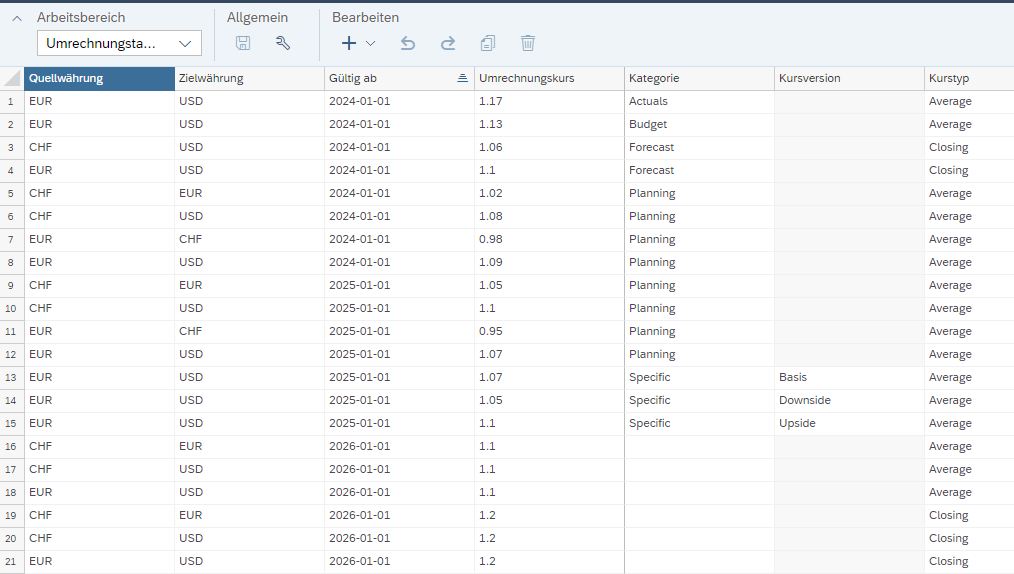Click the Budget category cell in row 2
1014x574 pixels.
pyautogui.click(x=699, y=125)
